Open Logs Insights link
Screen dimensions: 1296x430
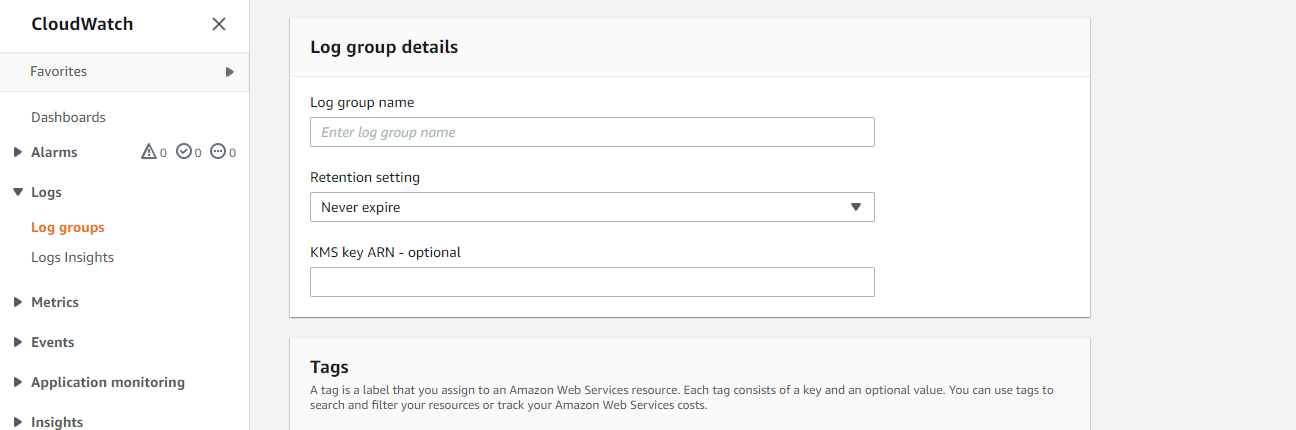tap(72, 257)
